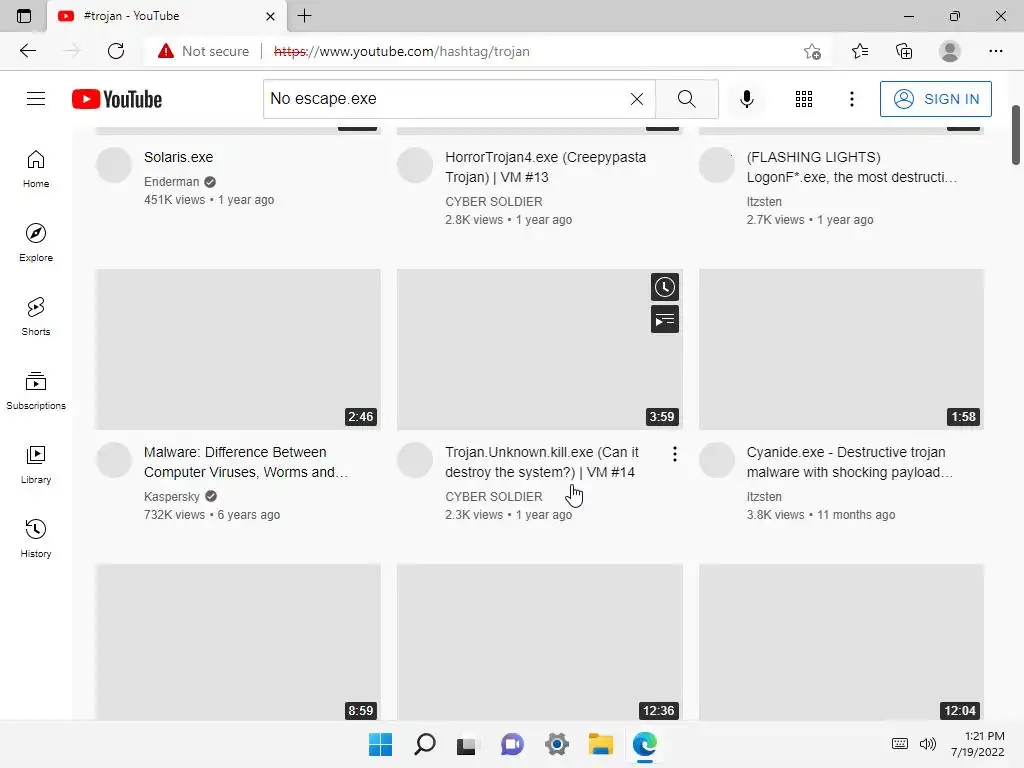This screenshot has height=768, width=1024.
Task: Open Edge Settings and more menu
Action: [995, 51]
